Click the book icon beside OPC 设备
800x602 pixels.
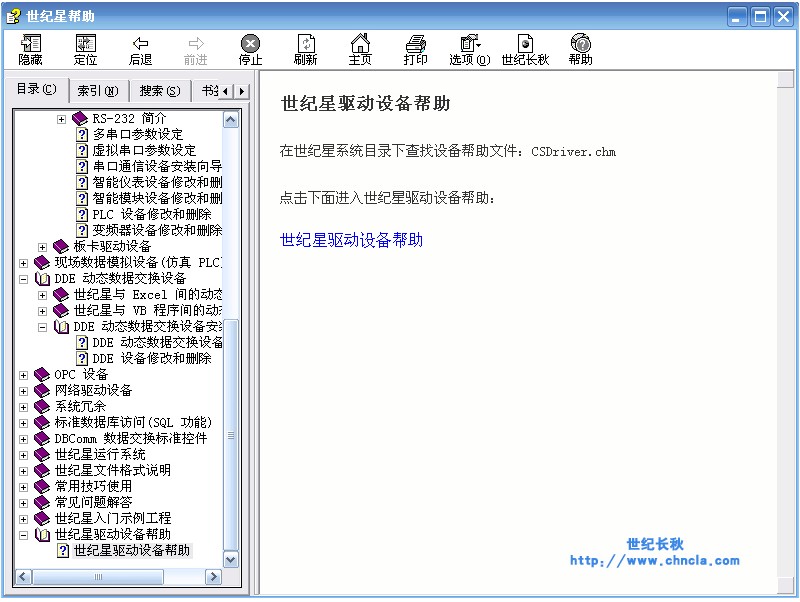click(42, 374)
